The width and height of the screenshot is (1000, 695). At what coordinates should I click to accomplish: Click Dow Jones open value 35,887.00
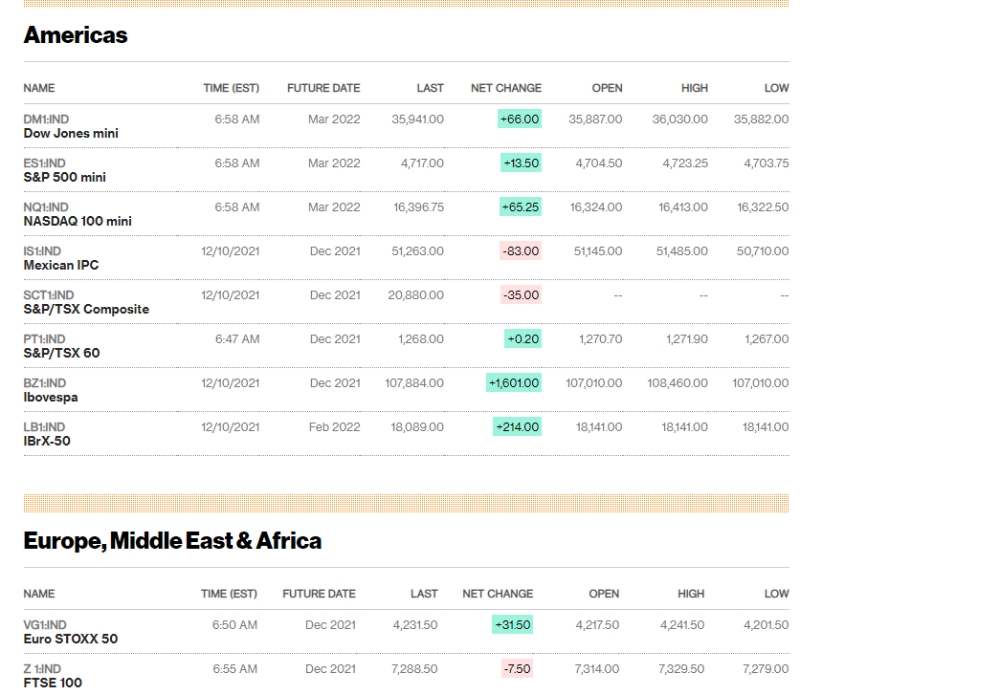click(596, 119)
